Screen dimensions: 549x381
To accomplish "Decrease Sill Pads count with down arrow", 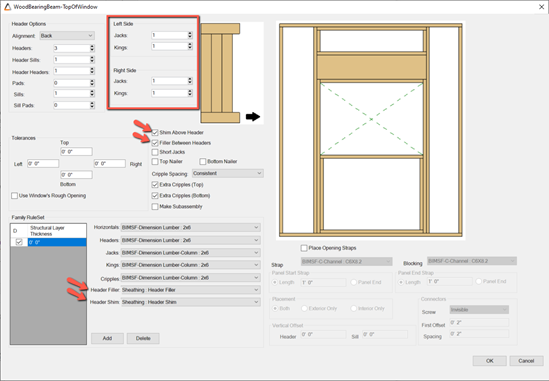I will point(92,107).
